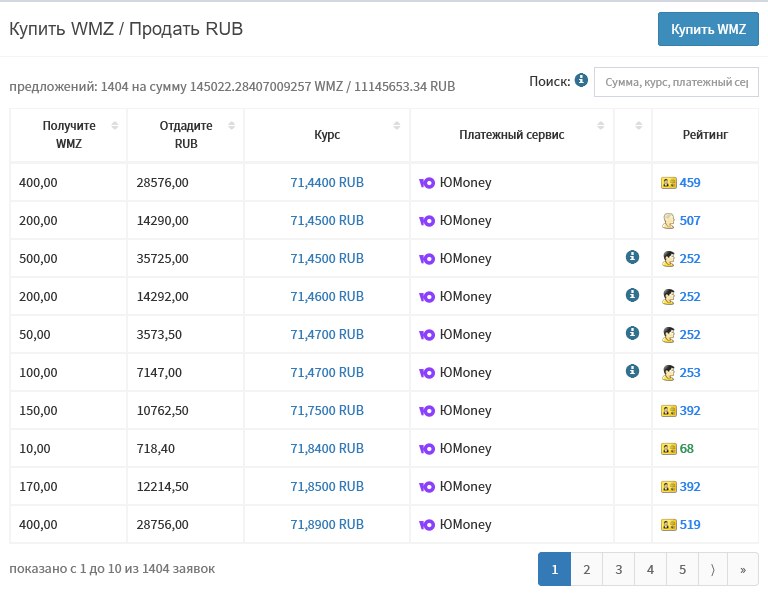Click the ЮMoney logo in the 71,4400 row
768x593 pixels.
tap(427, 183)
